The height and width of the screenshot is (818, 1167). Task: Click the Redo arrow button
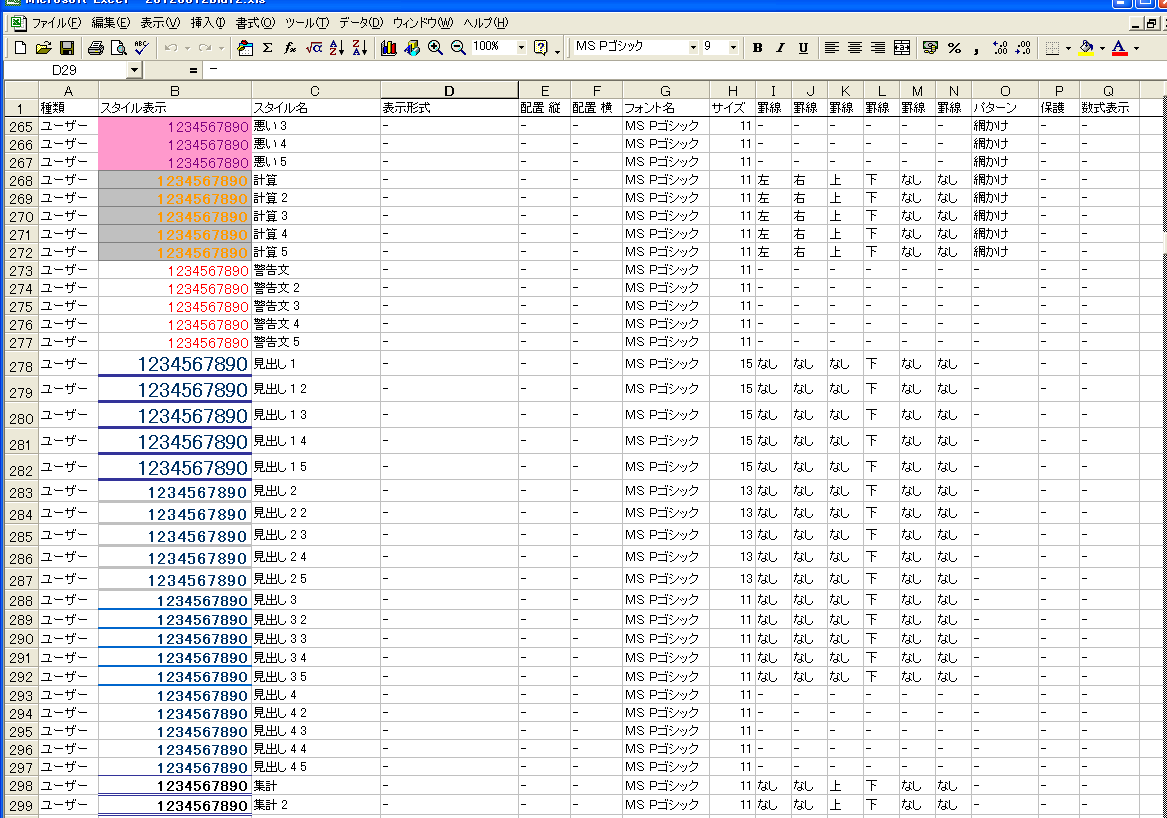pyautogui.click(x=205, y=48)
